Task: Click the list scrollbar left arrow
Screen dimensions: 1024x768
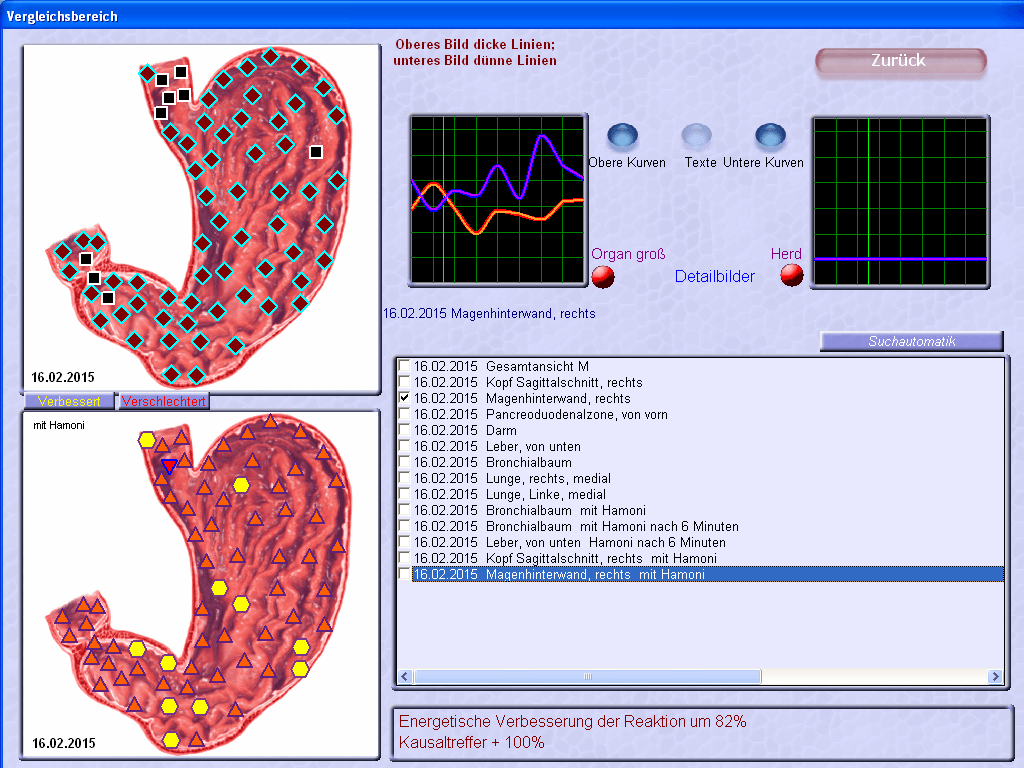Action: 404,677
